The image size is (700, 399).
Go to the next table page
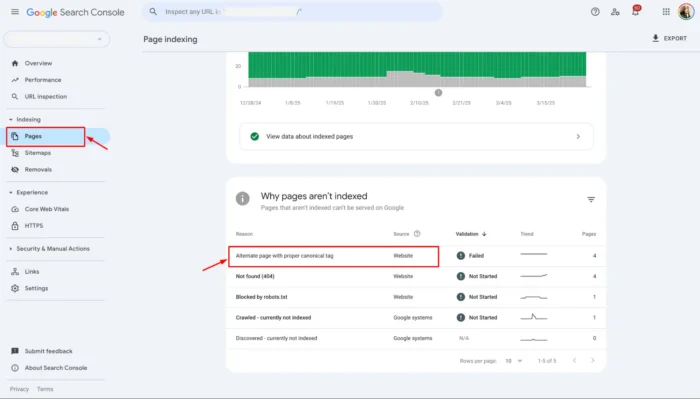coord(593,360)
